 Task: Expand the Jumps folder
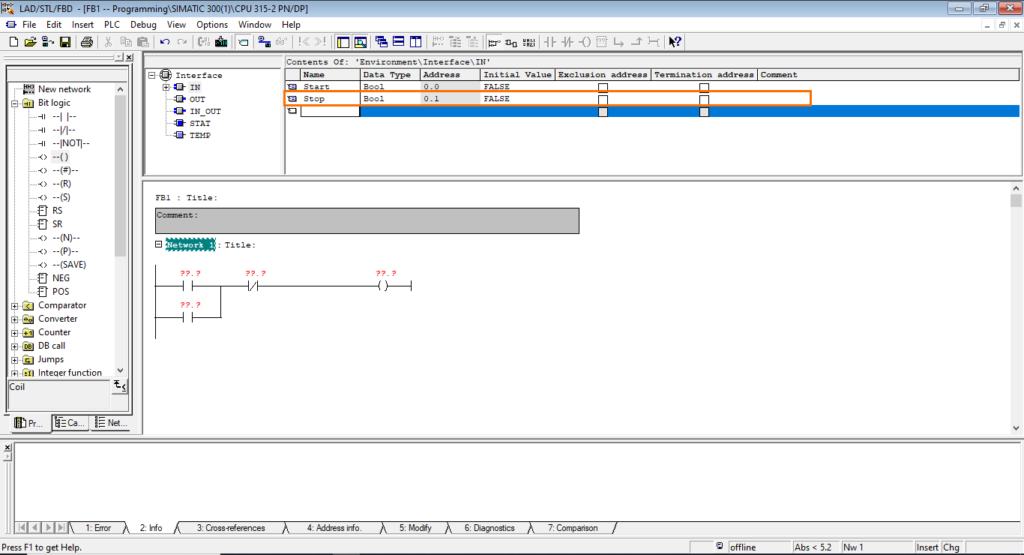point(14,360)
